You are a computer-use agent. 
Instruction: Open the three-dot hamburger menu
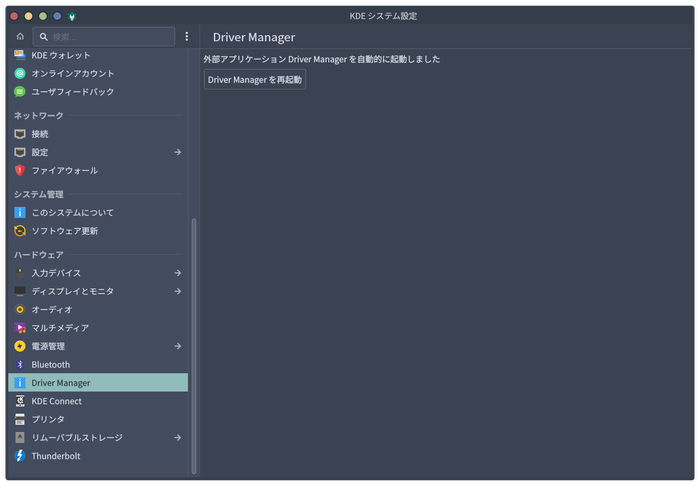(x=187, y=37)
